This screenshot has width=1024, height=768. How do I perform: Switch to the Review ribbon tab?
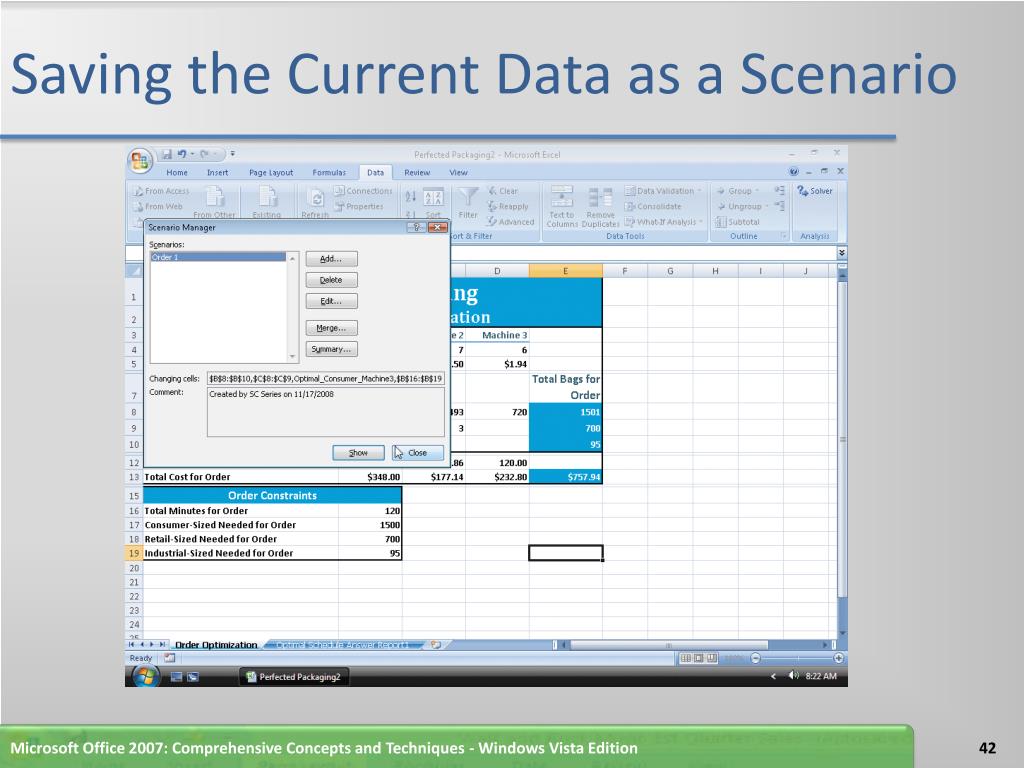coord(417,172)
